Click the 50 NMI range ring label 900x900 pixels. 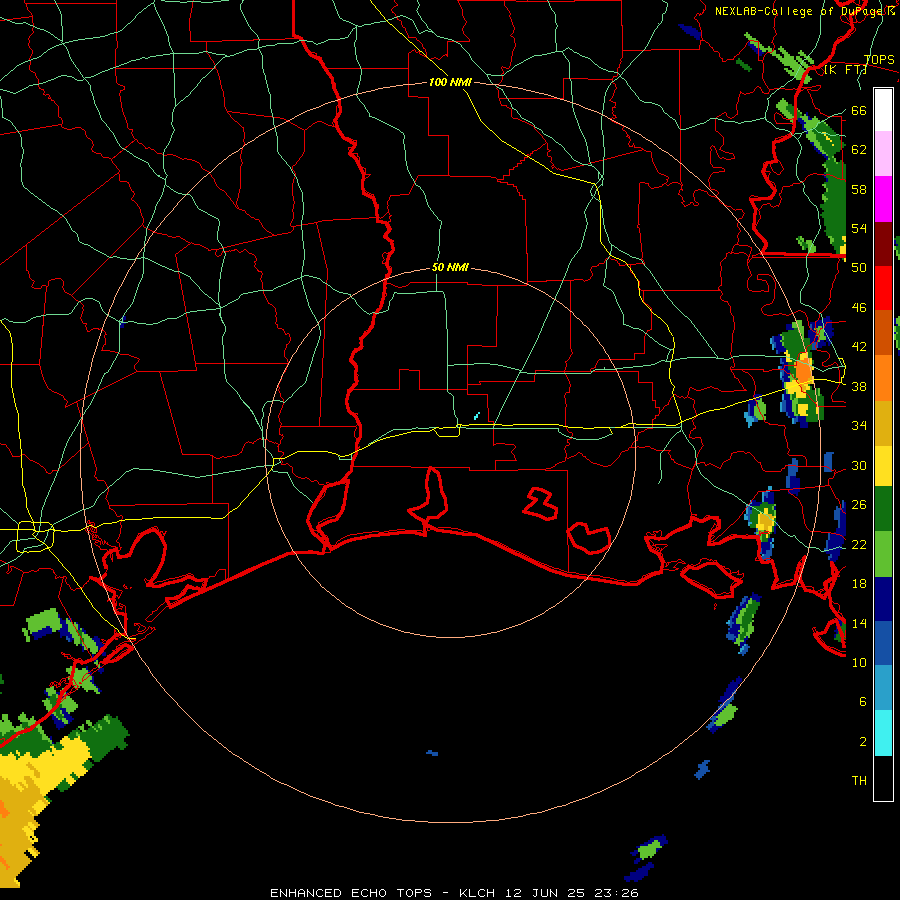(x=450, y=267)
